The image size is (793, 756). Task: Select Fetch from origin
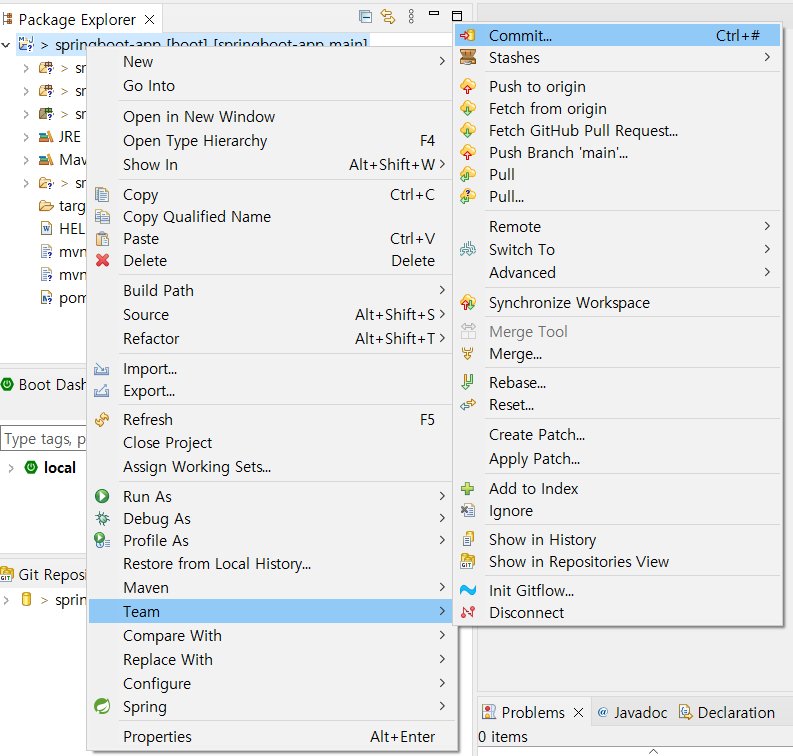coord(618,109)
